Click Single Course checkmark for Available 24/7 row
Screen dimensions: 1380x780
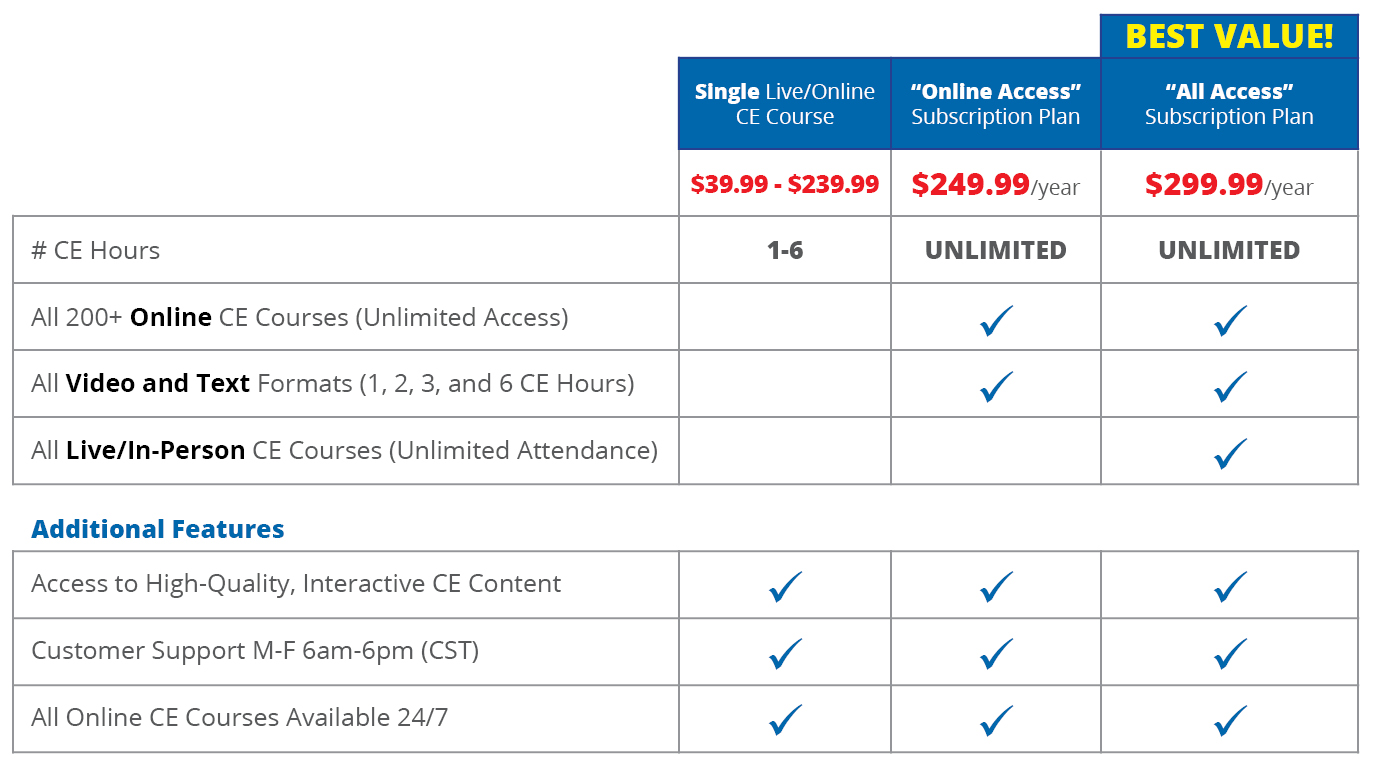point(786,720)
